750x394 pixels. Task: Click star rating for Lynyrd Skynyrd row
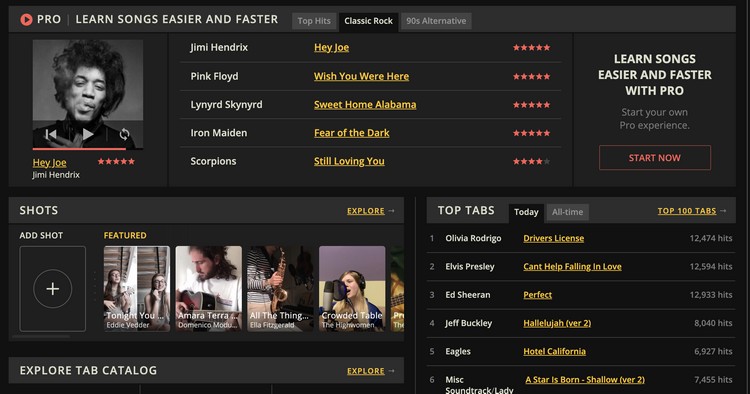[x=531, y=105]
